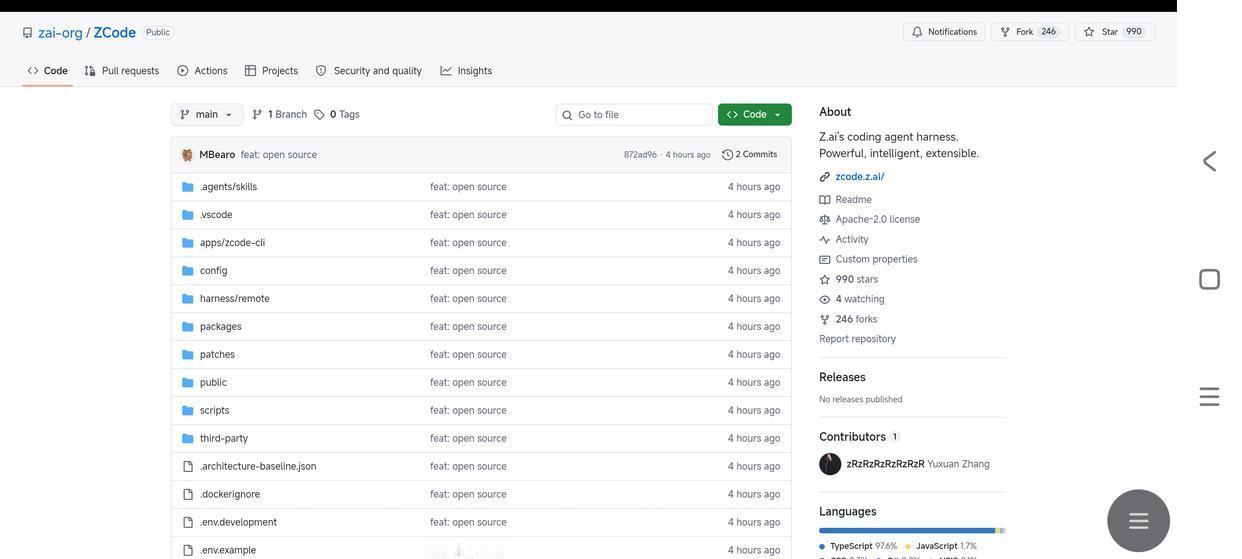Open Notifications settings button
This screenshot has height=559, width=1242.
pos(944,32)
